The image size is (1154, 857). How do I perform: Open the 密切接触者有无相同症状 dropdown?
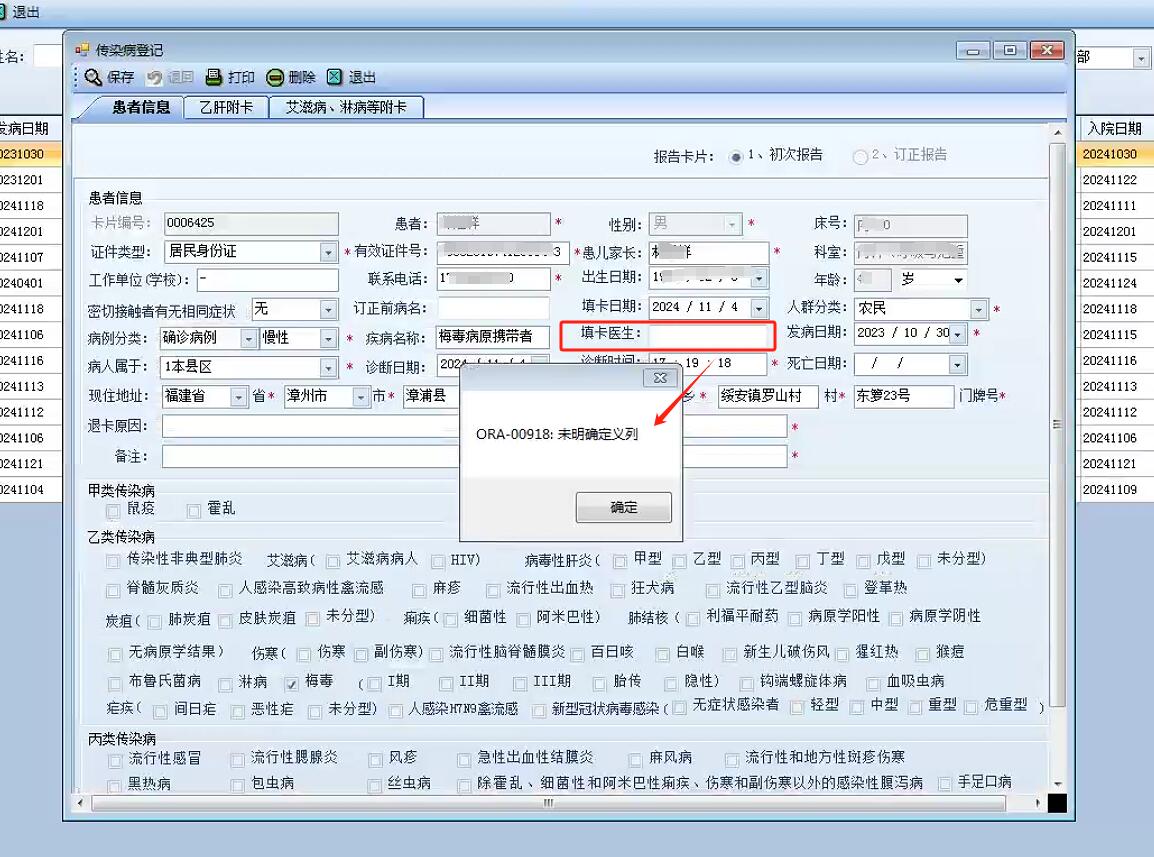click(328, 309)
